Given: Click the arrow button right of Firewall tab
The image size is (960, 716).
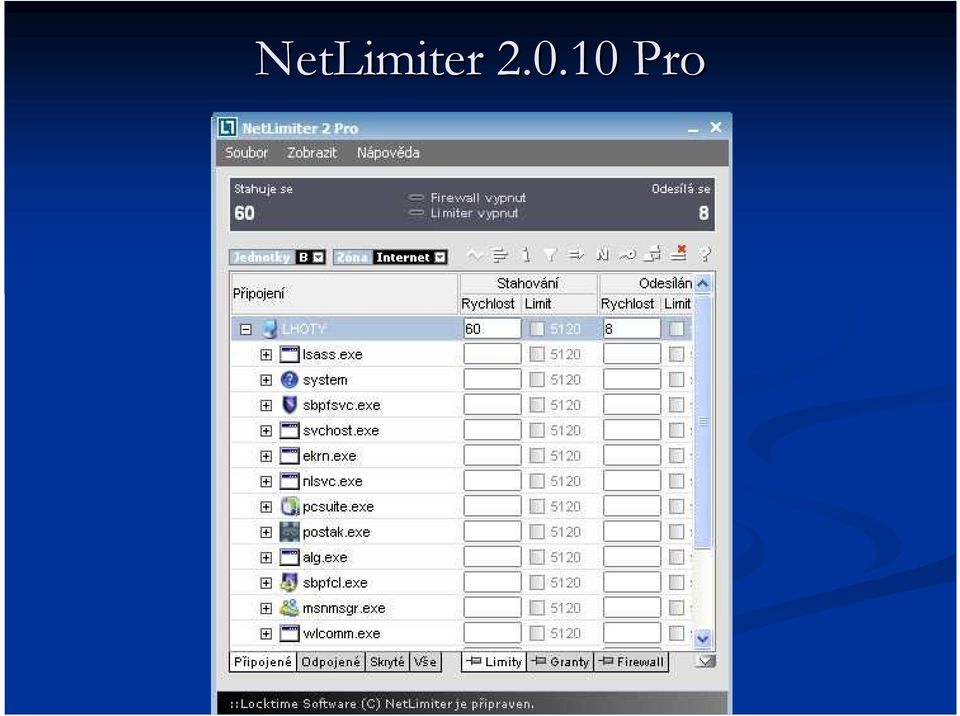Looking at the screenshot, I should 705,661.
